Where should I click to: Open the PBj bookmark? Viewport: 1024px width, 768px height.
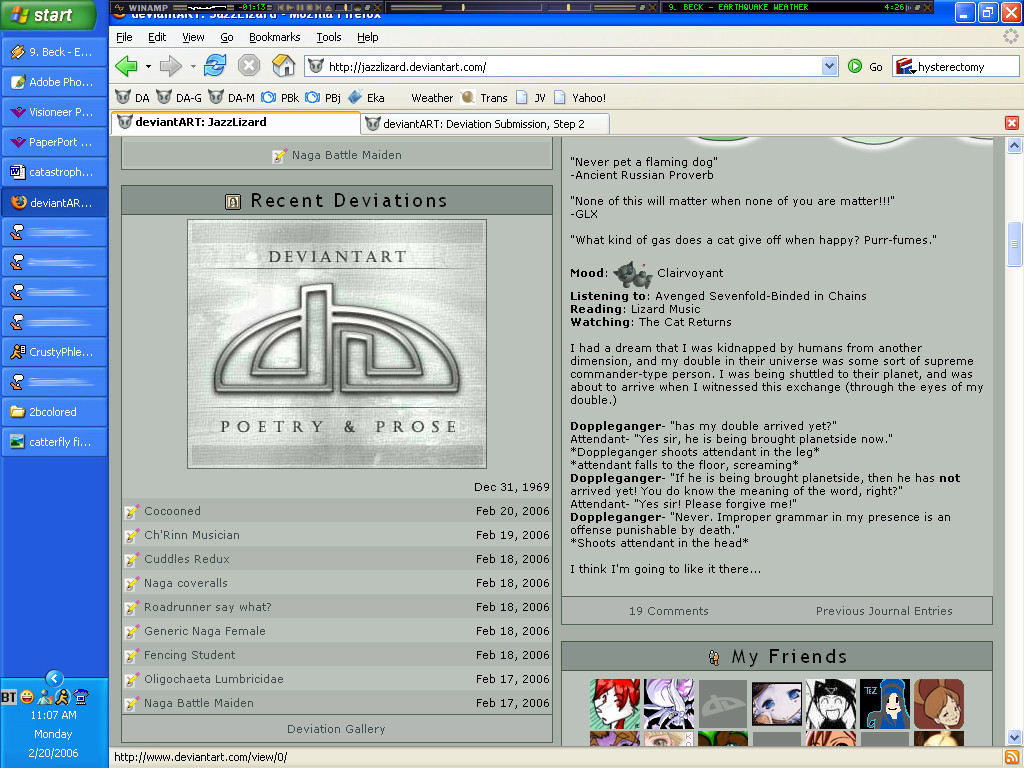(x=323, y=97)
